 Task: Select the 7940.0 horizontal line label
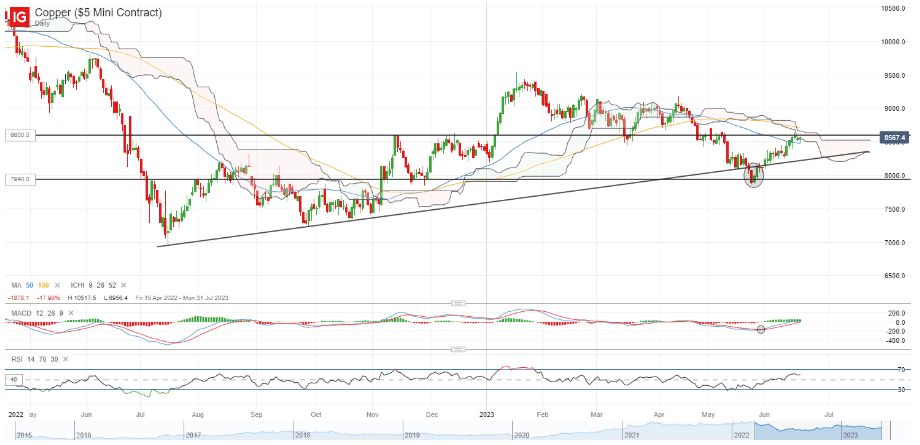[21, 179]
